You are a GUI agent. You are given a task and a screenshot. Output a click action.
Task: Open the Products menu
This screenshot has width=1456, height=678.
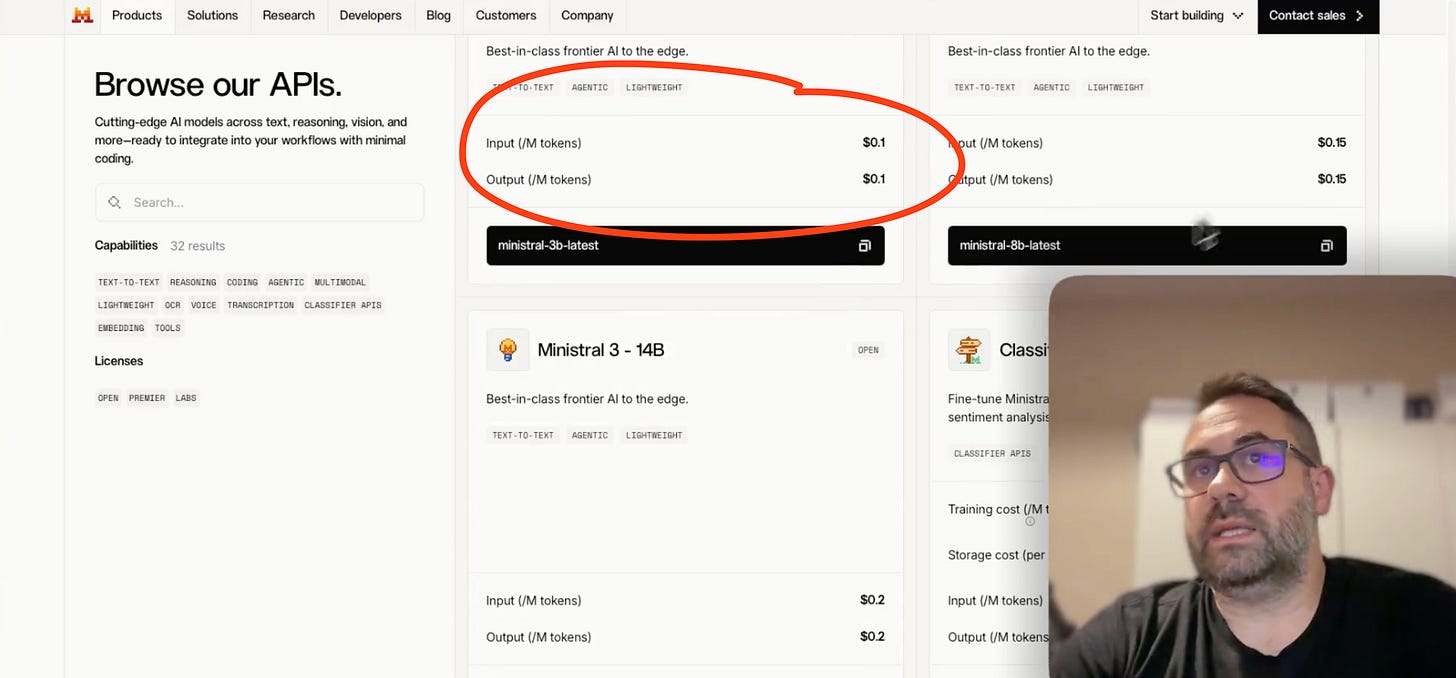click(x=137, y=15)
